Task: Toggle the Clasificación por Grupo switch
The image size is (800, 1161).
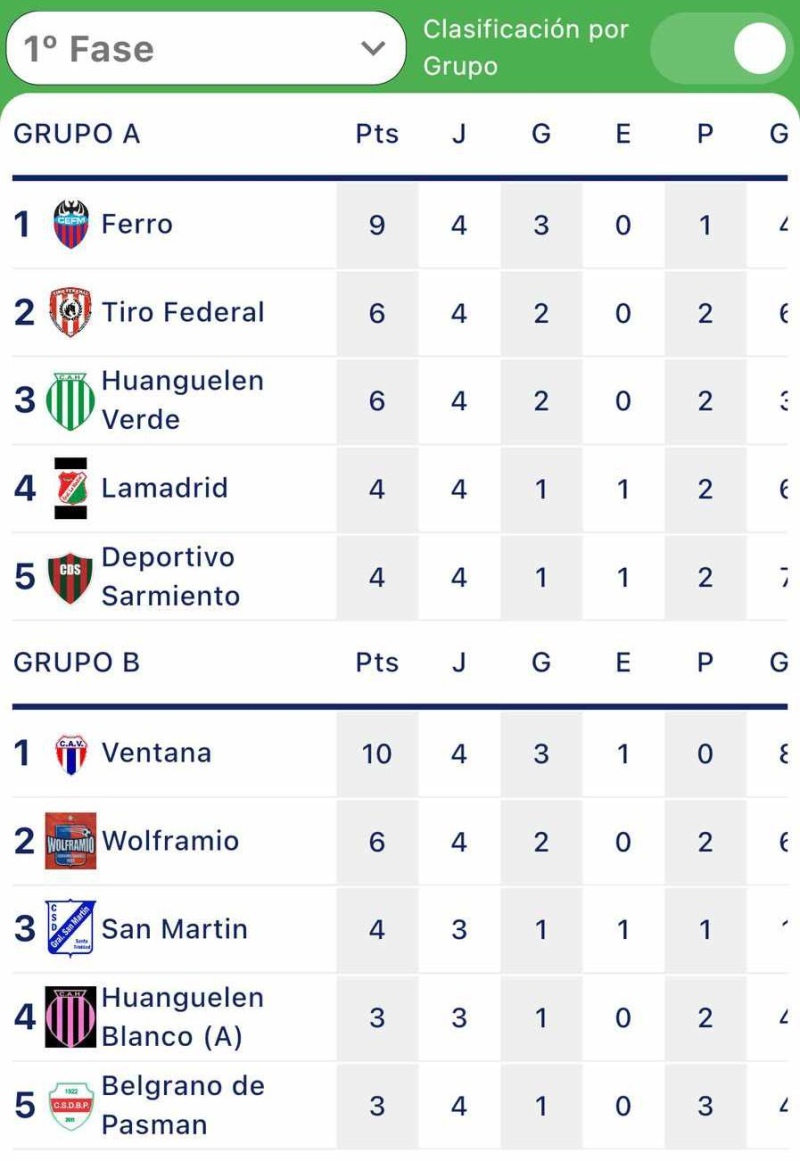Action: tap(720, 48)
